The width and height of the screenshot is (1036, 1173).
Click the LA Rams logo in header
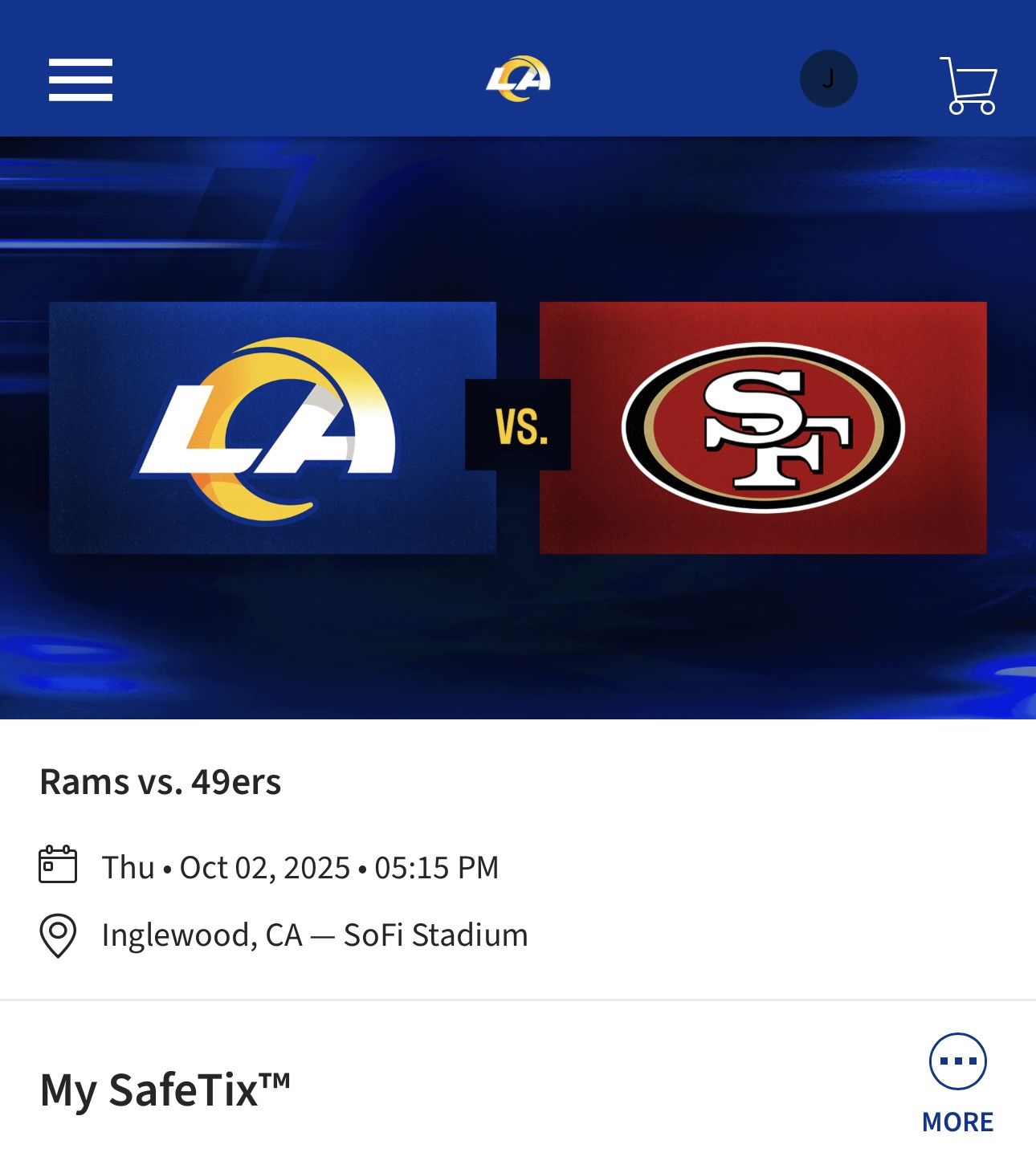pyautogui.click(x=518, y=79)
